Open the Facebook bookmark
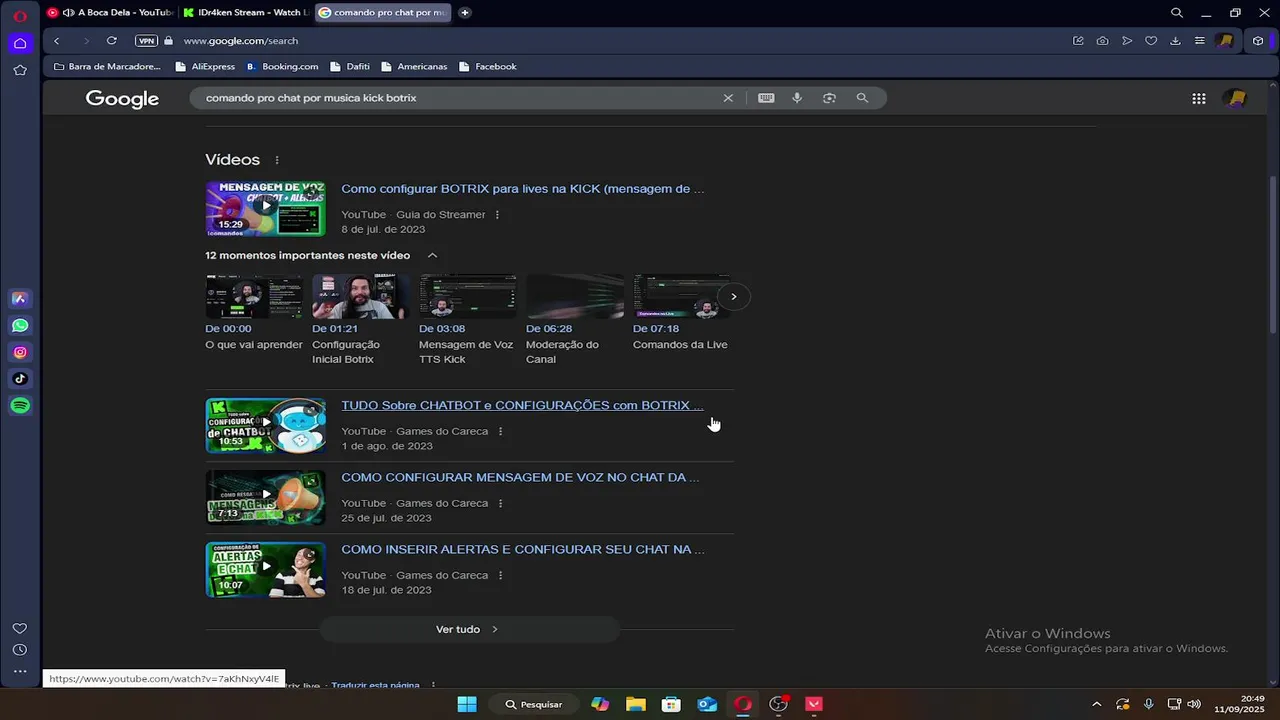The image size is (1280, 720). click(x=487, y=67)
